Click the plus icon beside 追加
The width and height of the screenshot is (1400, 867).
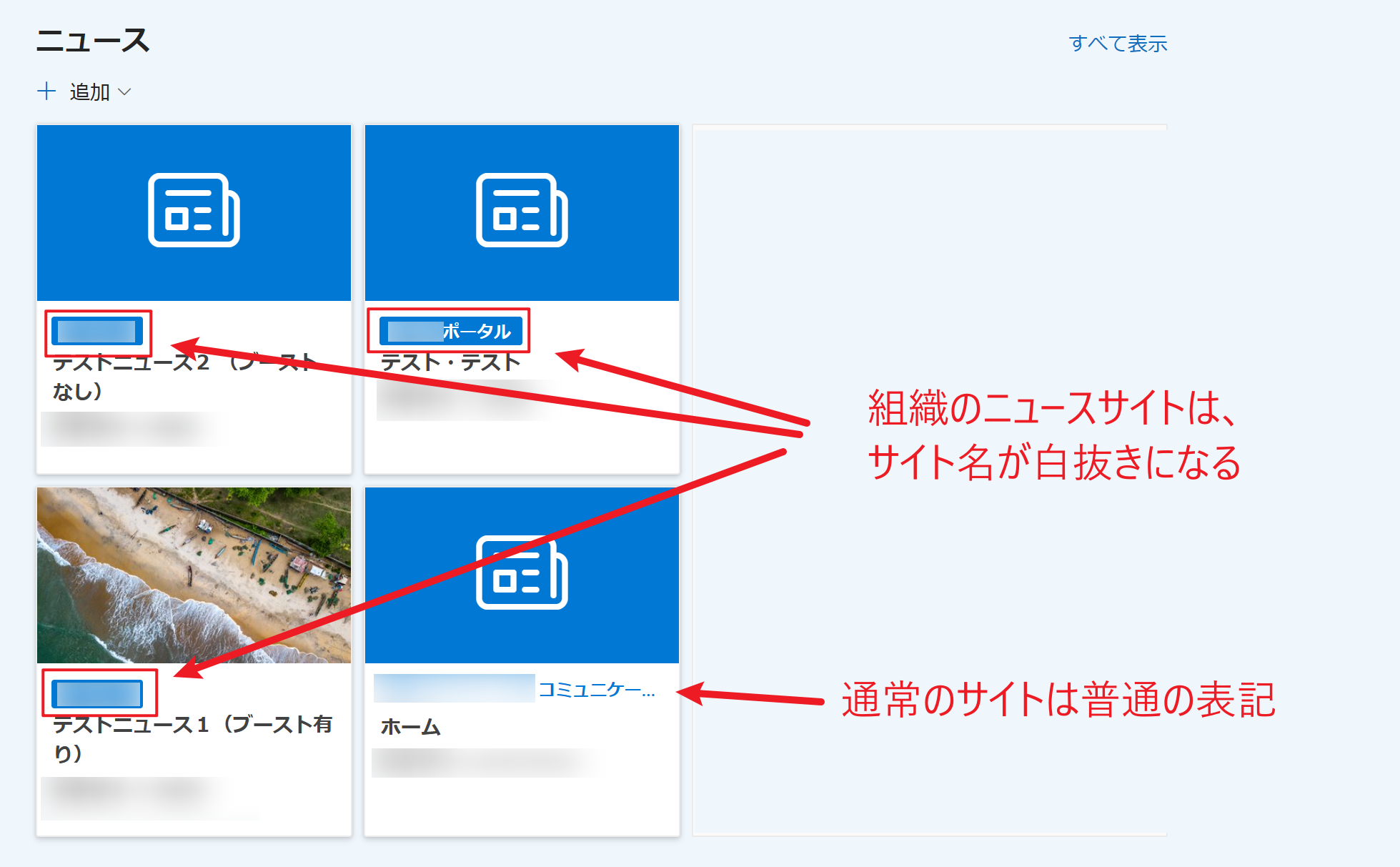click(47, 91)
